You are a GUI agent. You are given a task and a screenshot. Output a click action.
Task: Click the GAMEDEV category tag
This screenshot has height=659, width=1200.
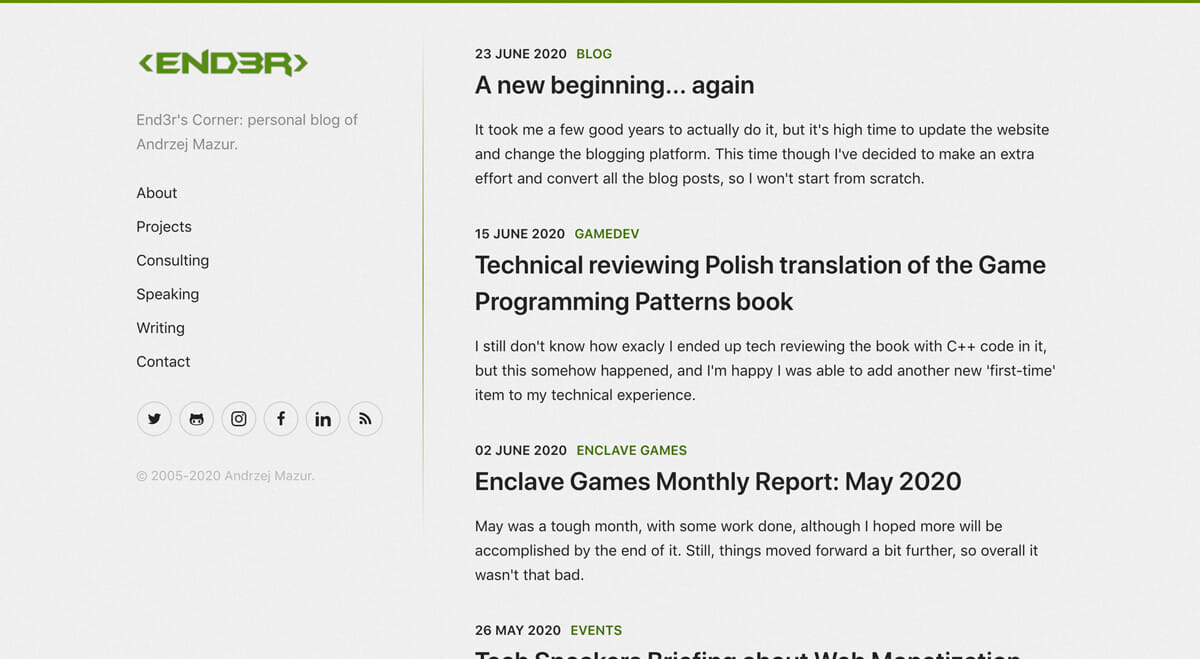(x=606, y=234)
